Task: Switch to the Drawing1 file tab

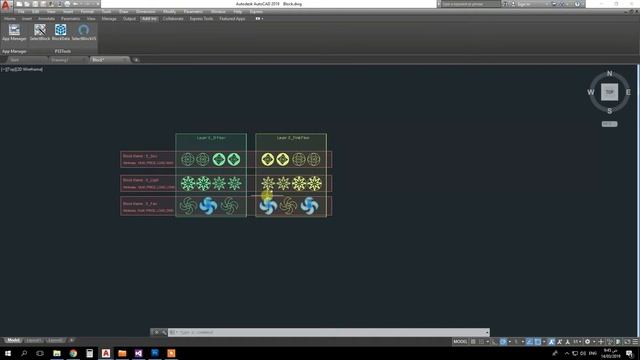Action: [68, 60]
